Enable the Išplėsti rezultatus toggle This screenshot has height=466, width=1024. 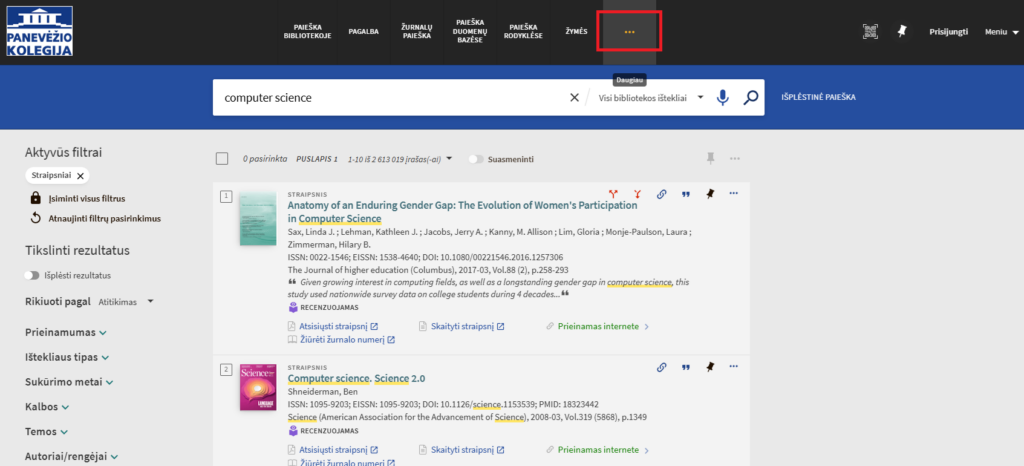click(x=32, y=275)
